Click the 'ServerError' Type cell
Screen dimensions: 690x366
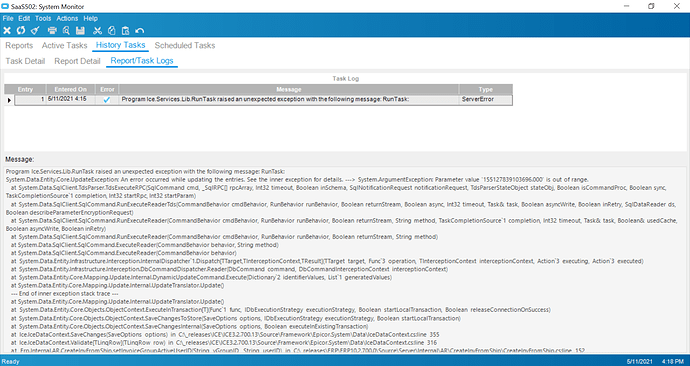[x=486, y=100]
